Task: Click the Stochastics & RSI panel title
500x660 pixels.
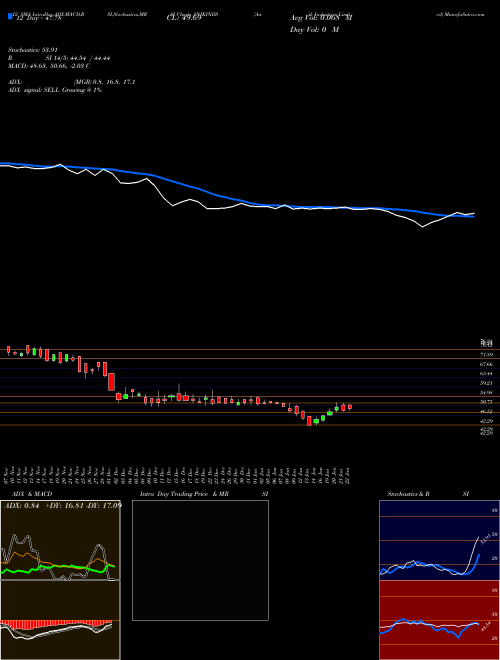Action: pyautogui.click(x=428, y=494)
